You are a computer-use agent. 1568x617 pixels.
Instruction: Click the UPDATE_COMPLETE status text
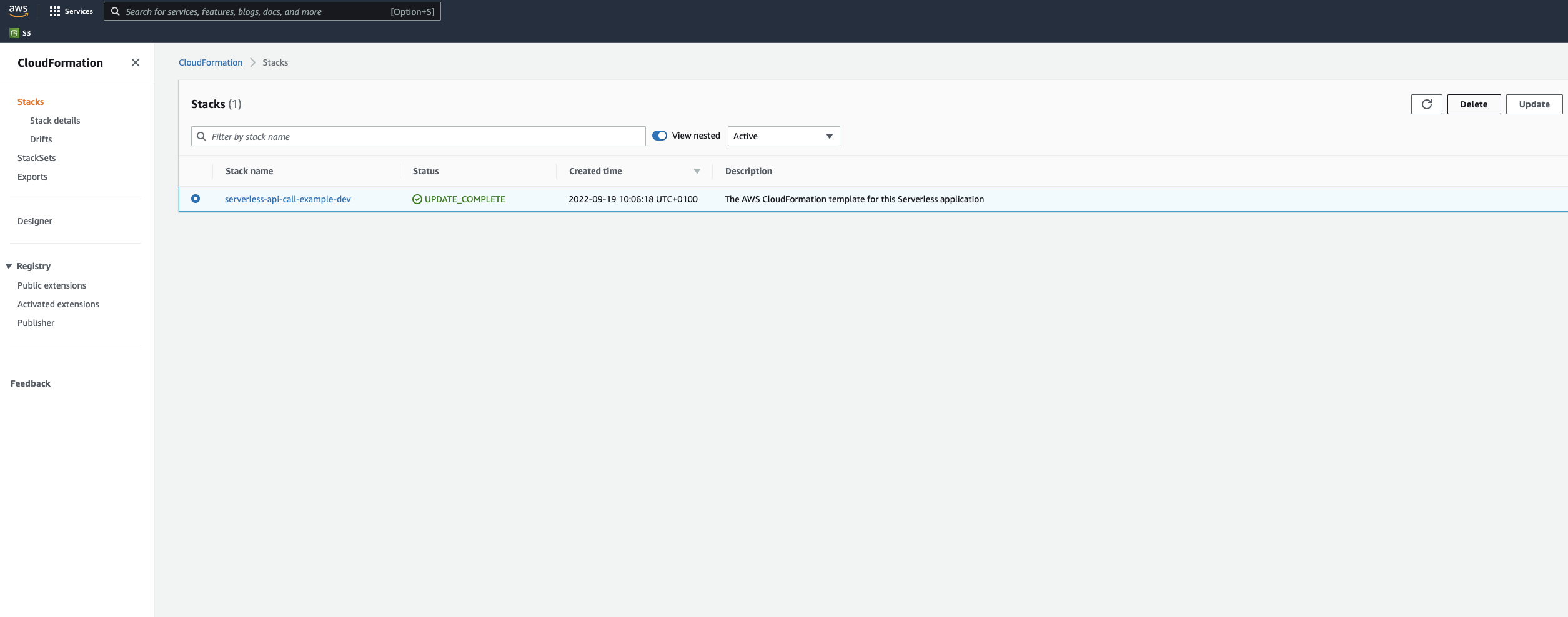[x=465, y=199]
